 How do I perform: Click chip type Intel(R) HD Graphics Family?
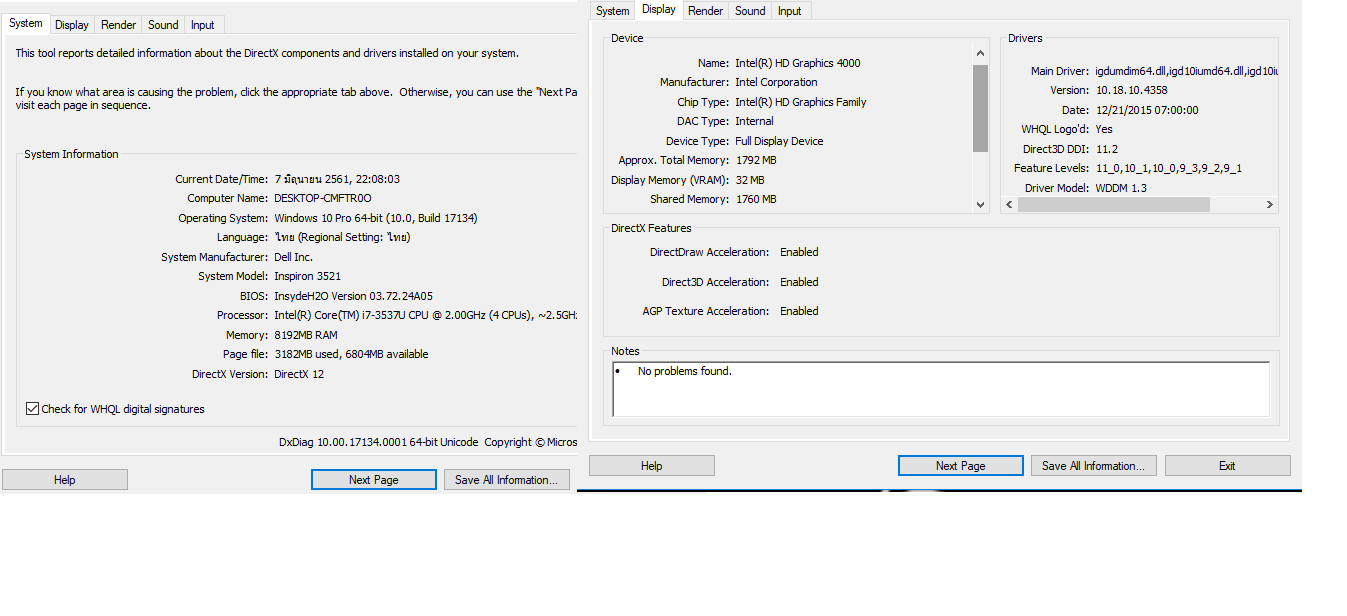coord(801,102)
